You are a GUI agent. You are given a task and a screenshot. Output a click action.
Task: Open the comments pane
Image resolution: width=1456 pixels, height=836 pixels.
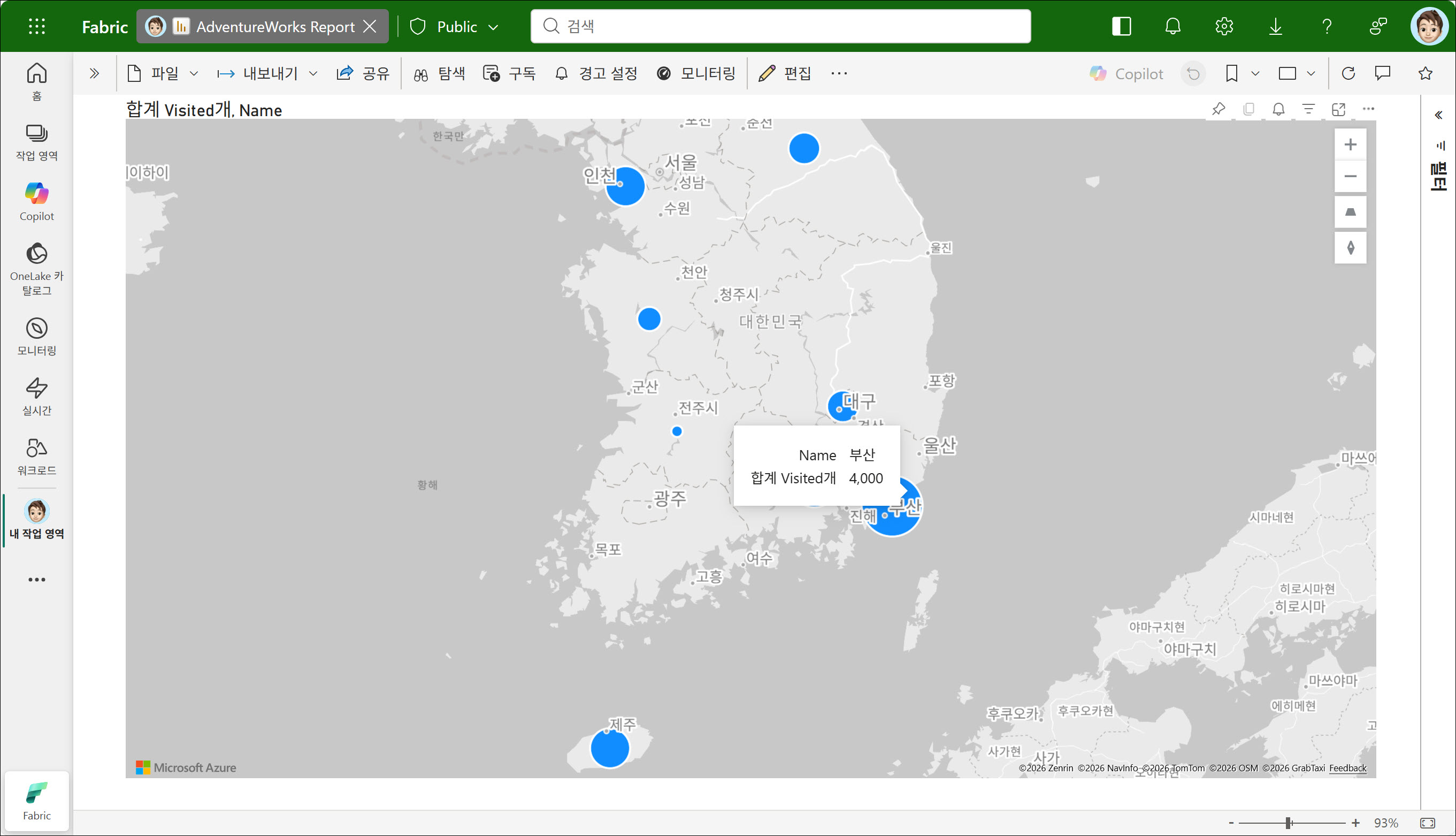pos(1383,73)
